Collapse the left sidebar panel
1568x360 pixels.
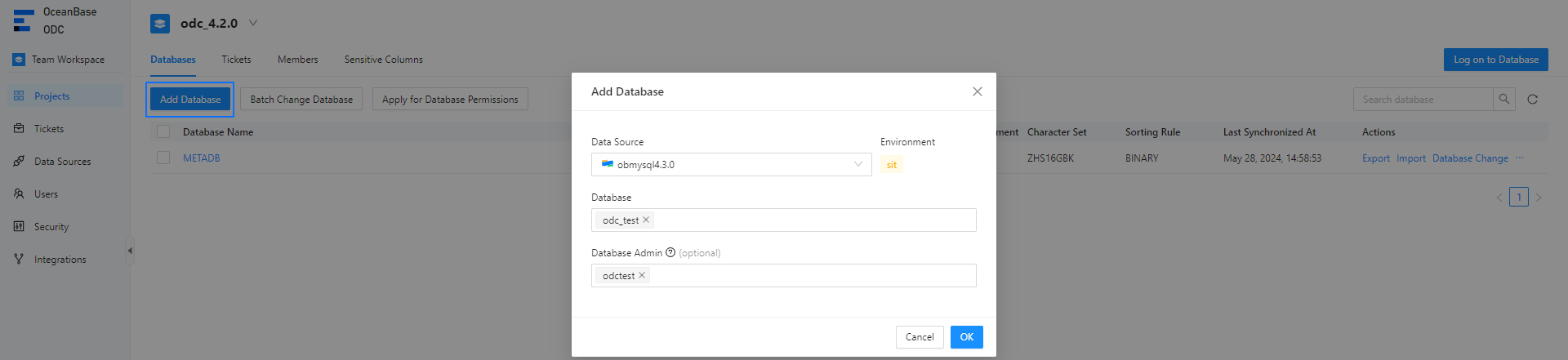(130, 251)
